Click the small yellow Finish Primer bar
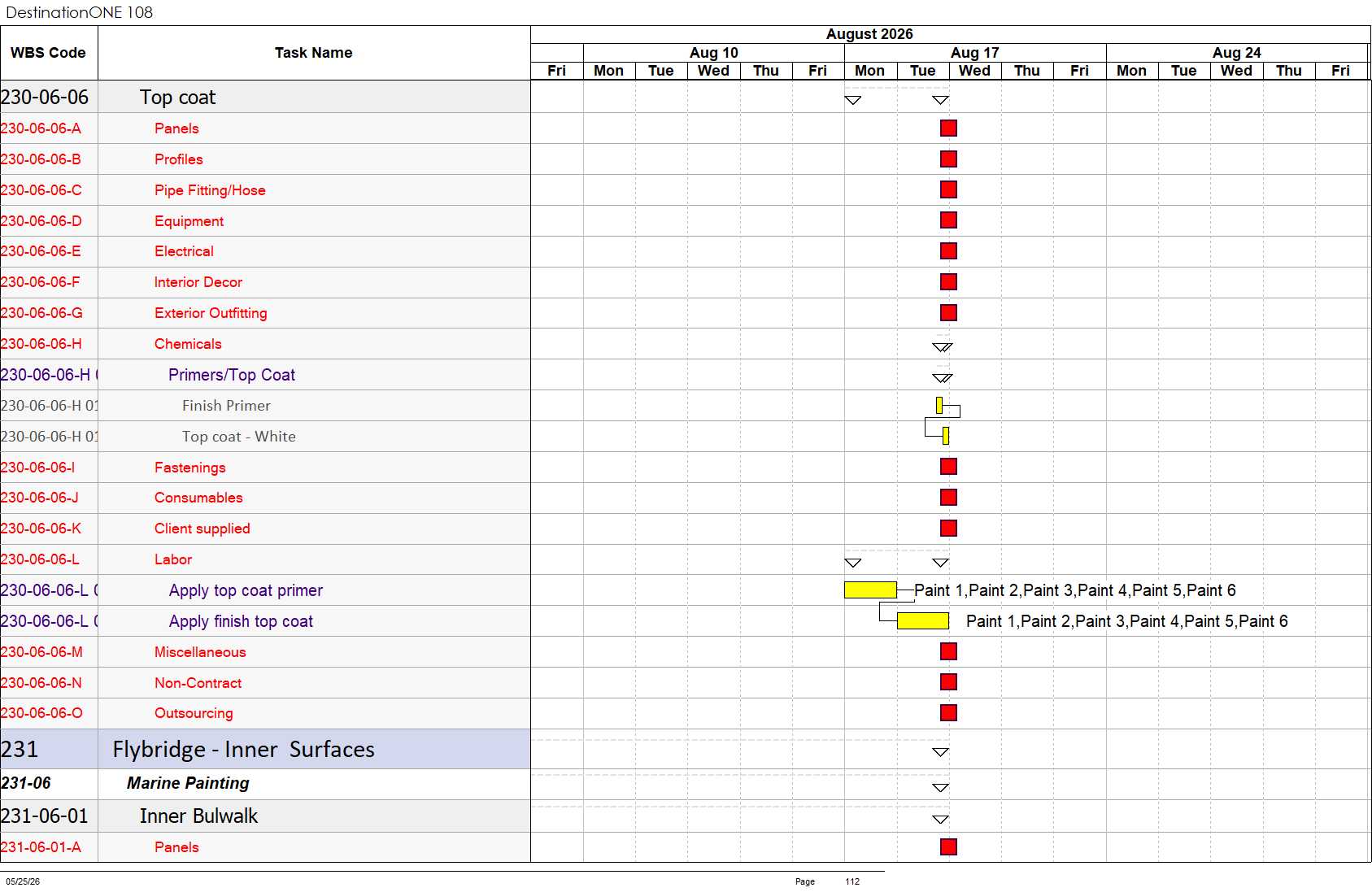 coord(939,405)
